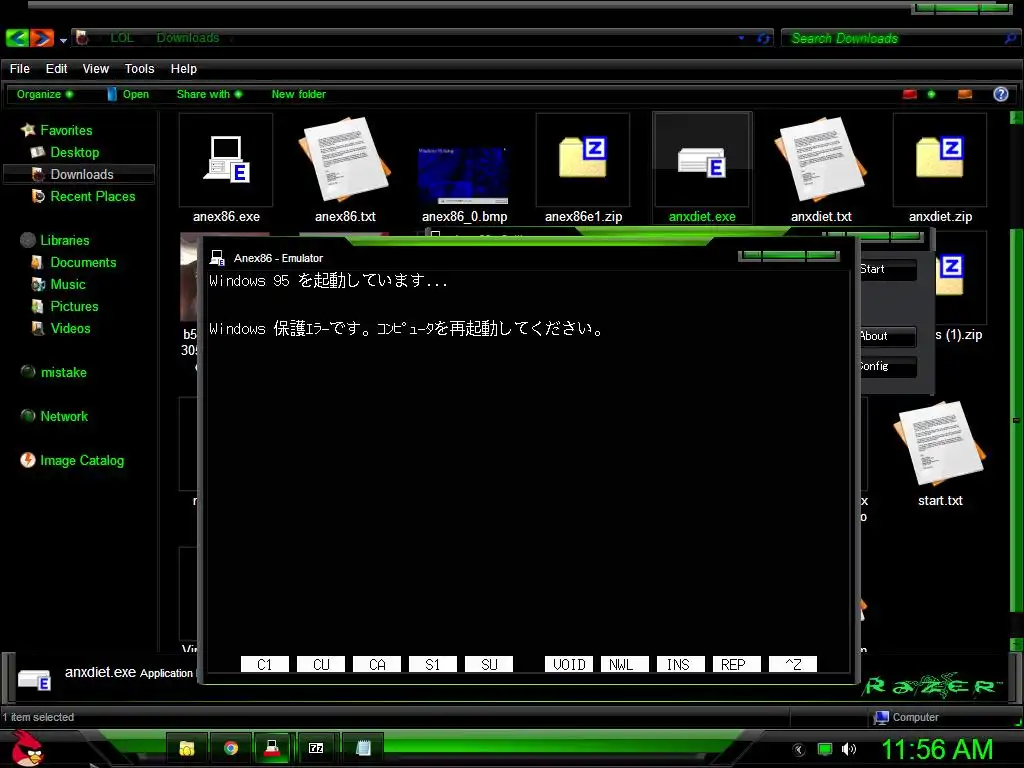The image size is (1024, 768).
Task: Click the CU key in emulator
Action: click(321, 664)
